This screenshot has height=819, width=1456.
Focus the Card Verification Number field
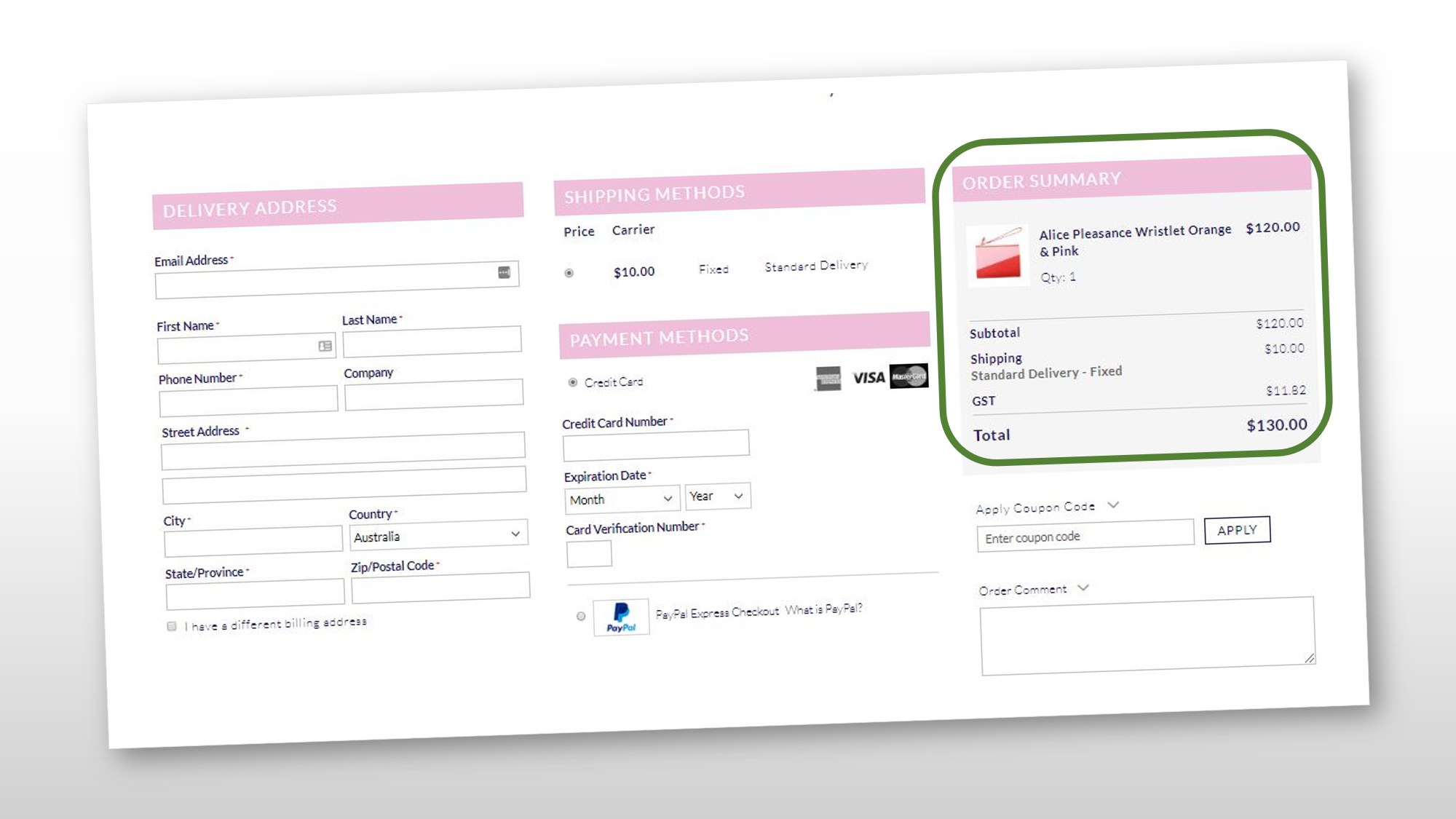click(589, 554)
